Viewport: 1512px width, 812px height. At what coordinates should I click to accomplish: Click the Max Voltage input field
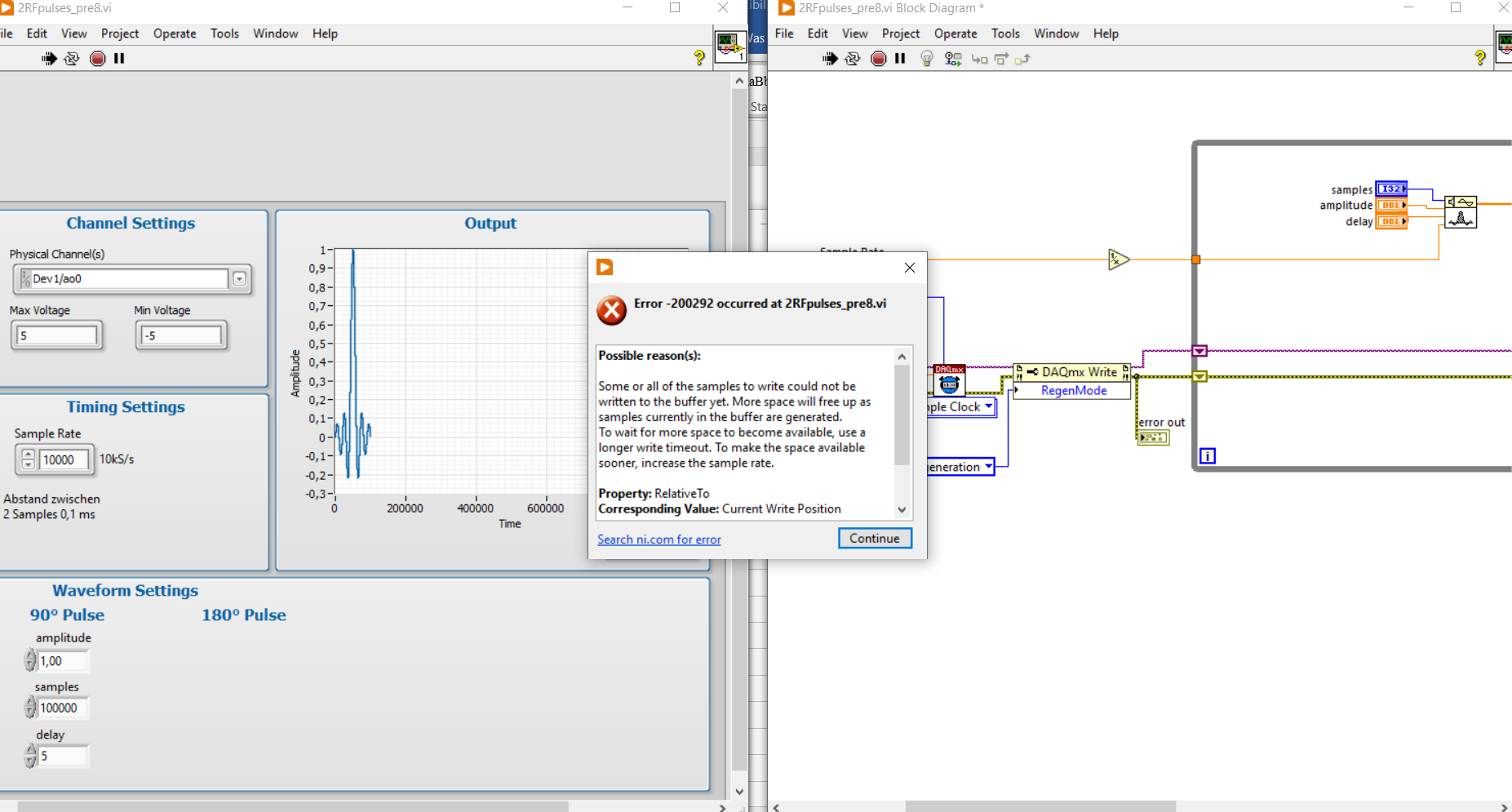pos(57,335)
